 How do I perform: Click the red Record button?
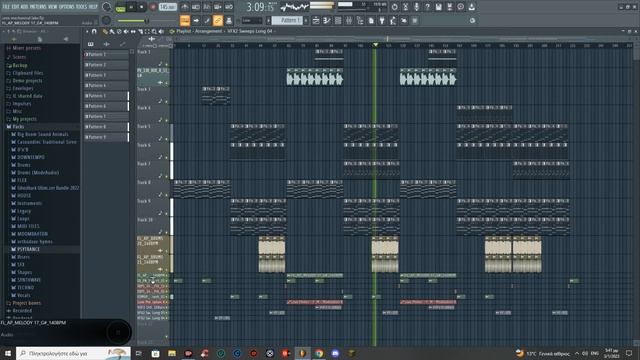pos(153,7)
